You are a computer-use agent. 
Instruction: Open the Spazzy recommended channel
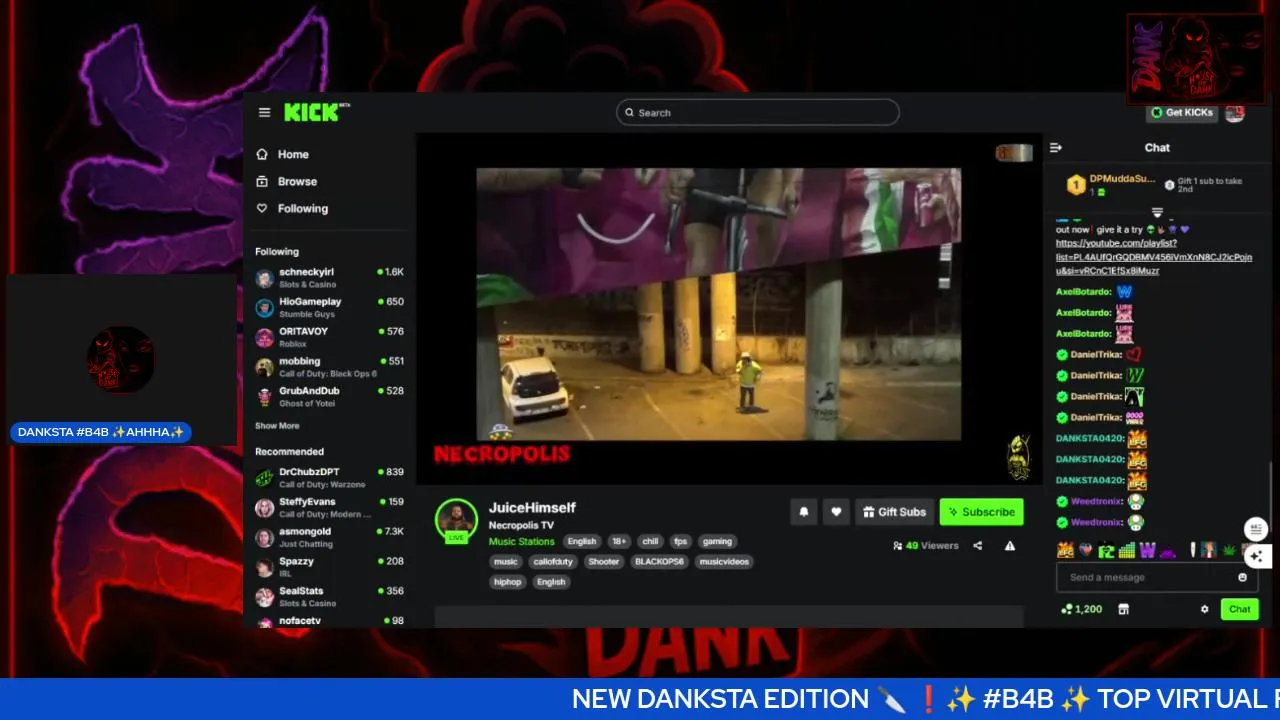click(x=329, y=567)
